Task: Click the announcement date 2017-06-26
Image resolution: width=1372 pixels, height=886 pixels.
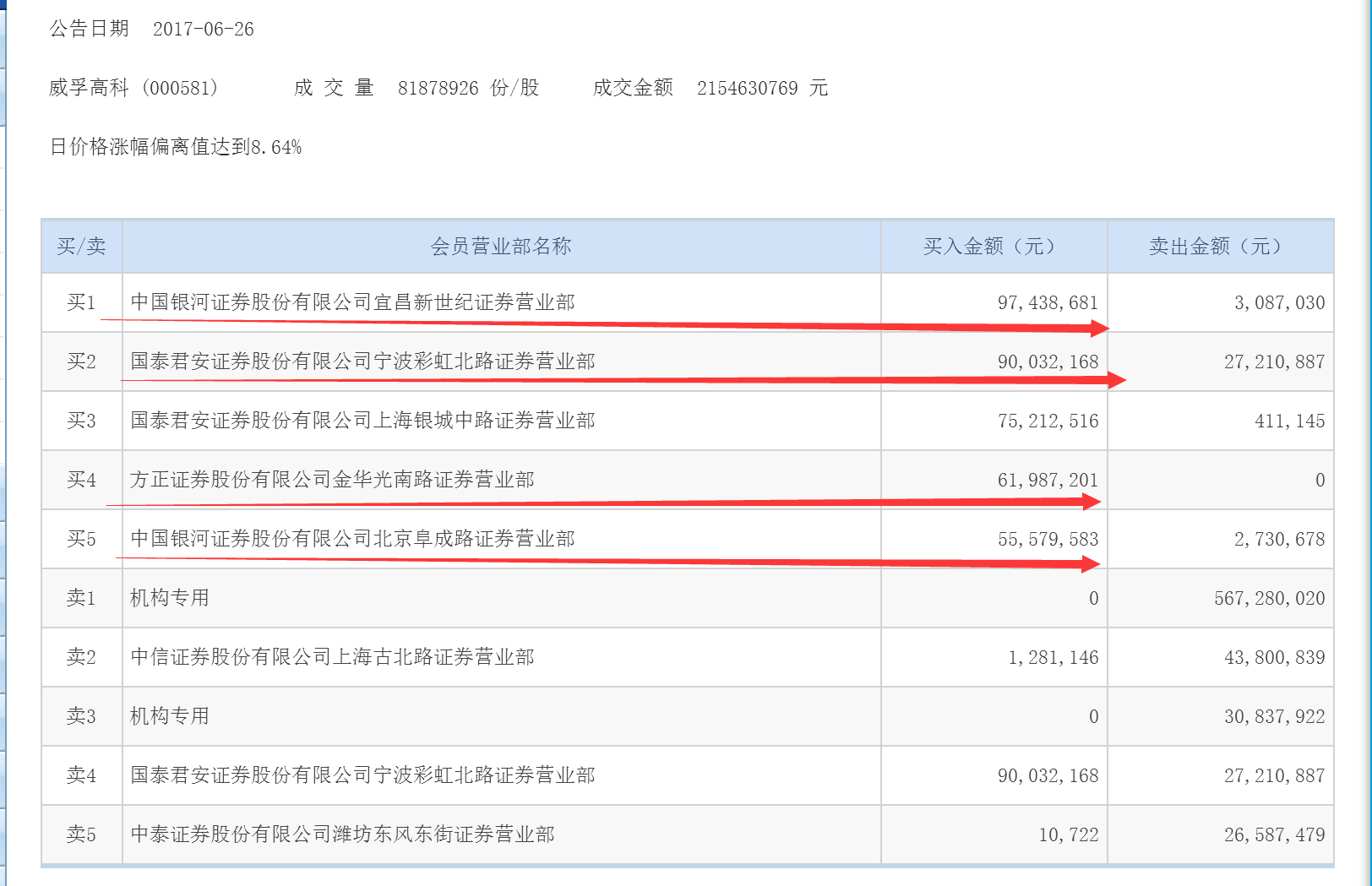Action: pyautogui.click(x=203, y=29)
